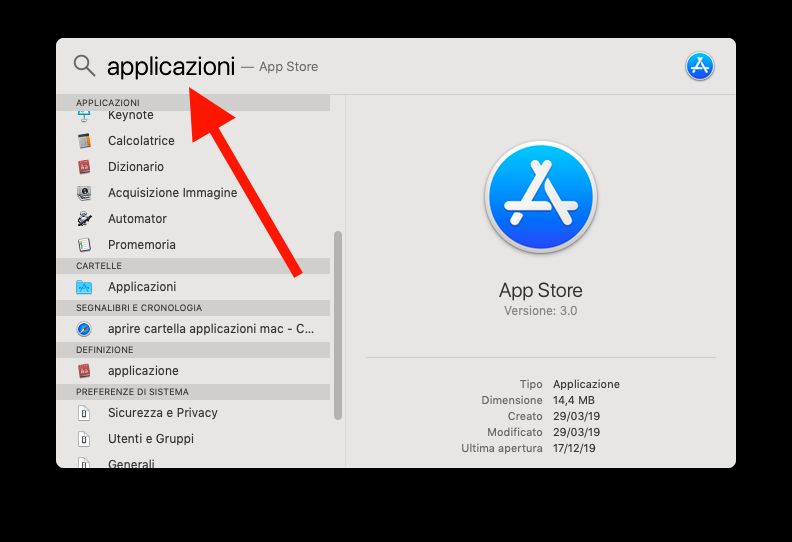The image size is (792, 542).
Task: Click the dictionary icon next to applicazione
Action: click(84, 371)
